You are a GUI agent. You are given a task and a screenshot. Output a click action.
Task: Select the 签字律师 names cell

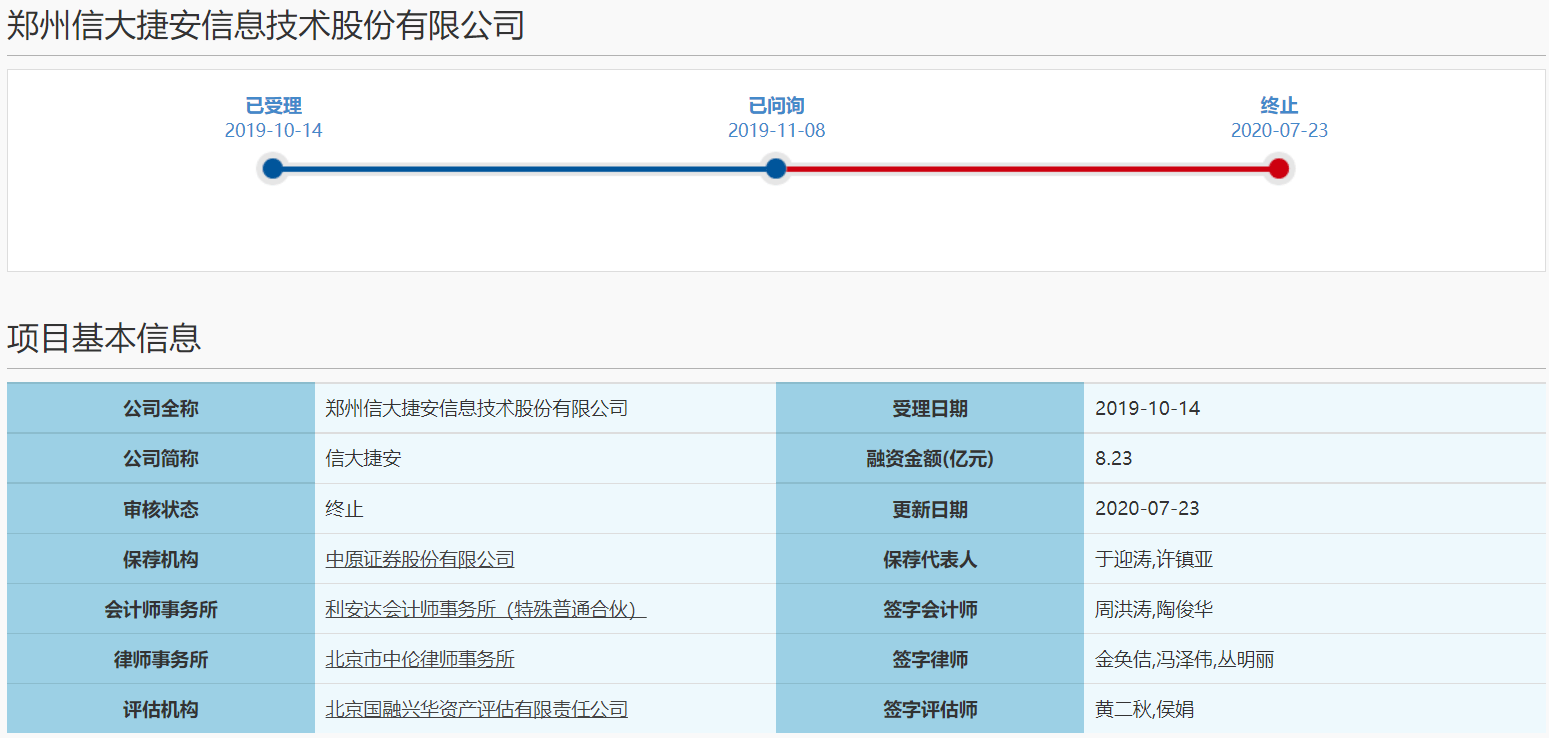click(1179, 659)
